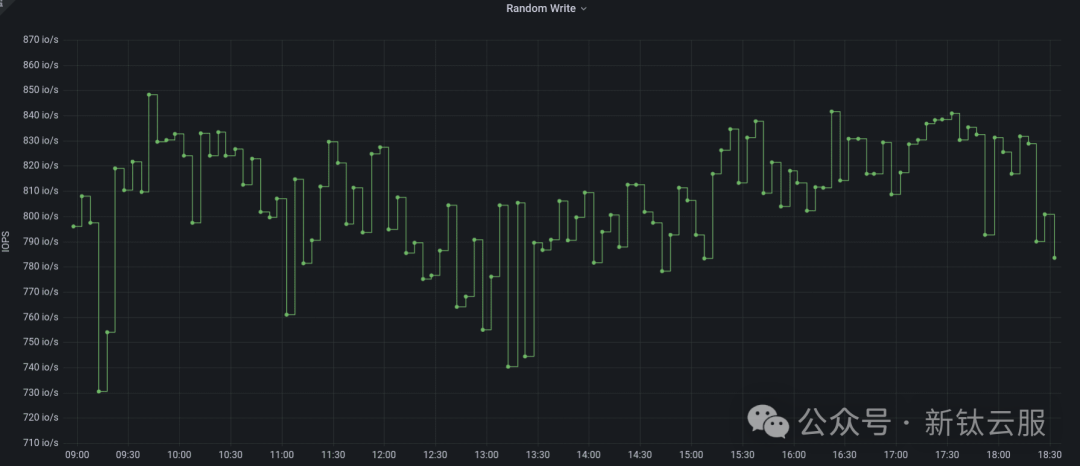Click the 13:00 time label

point(486,455)
